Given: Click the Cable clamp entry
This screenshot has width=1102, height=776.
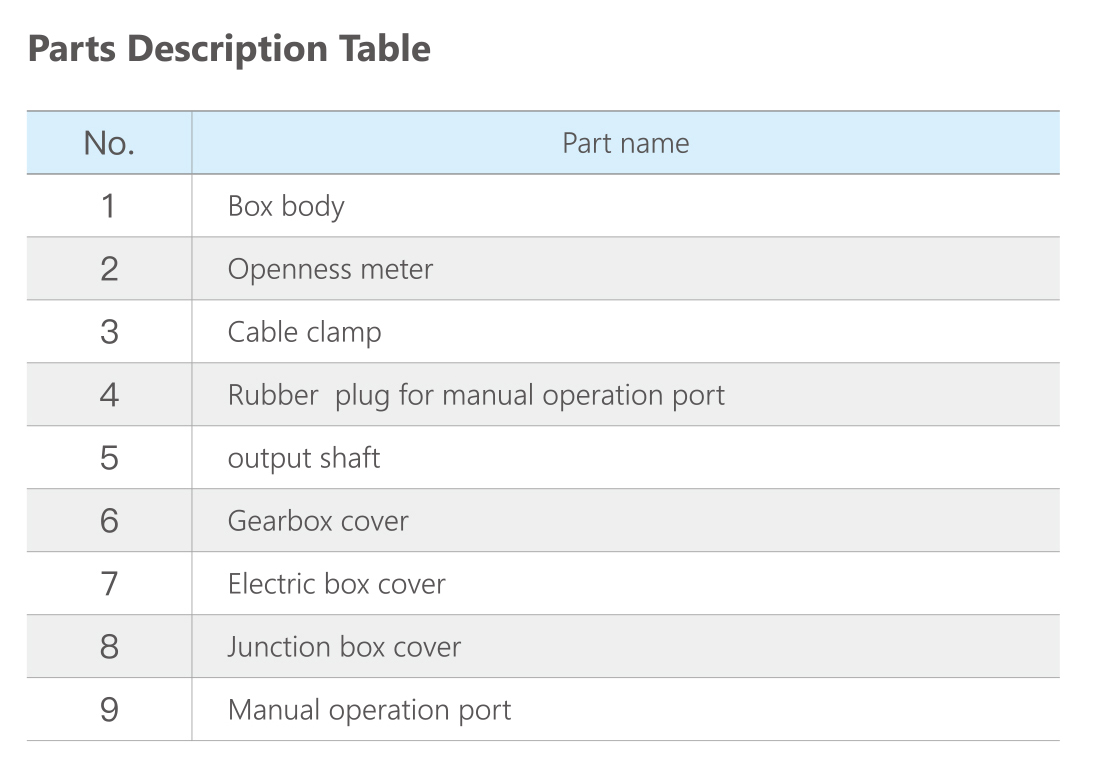Looking at the screenshot, I should pos(304,332).
